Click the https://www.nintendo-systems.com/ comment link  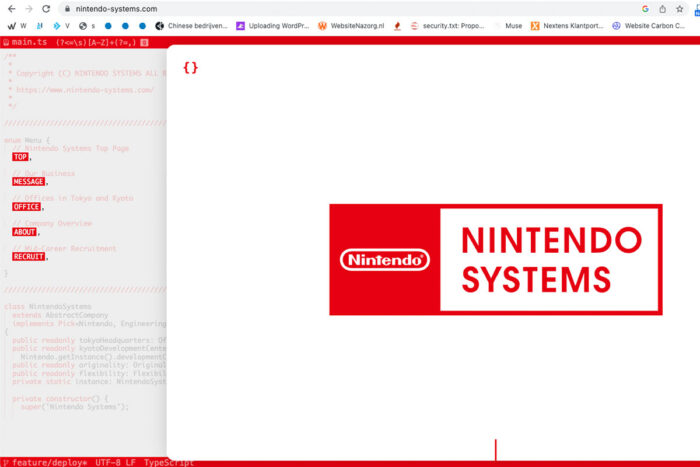[x=85, y=90]
